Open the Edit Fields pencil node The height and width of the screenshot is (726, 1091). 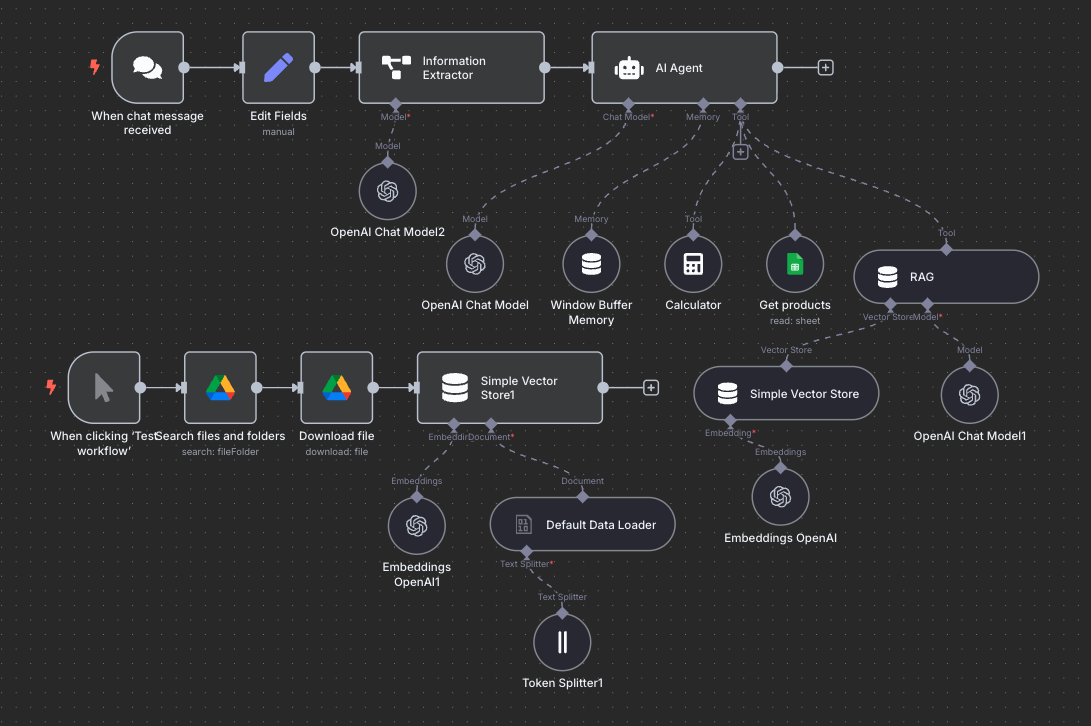tap(278, 68)
